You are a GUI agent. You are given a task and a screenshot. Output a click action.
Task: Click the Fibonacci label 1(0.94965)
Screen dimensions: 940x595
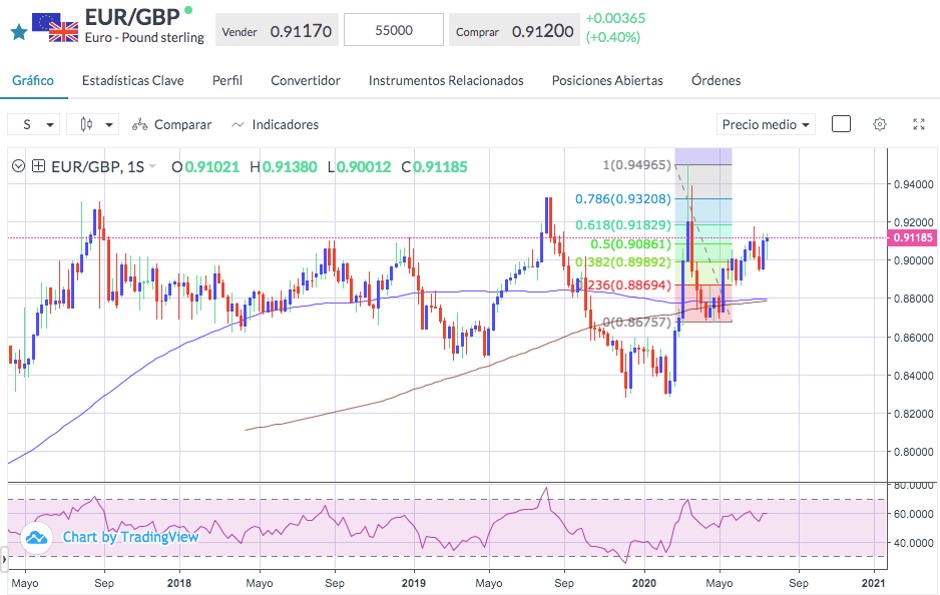coord(637,165)
